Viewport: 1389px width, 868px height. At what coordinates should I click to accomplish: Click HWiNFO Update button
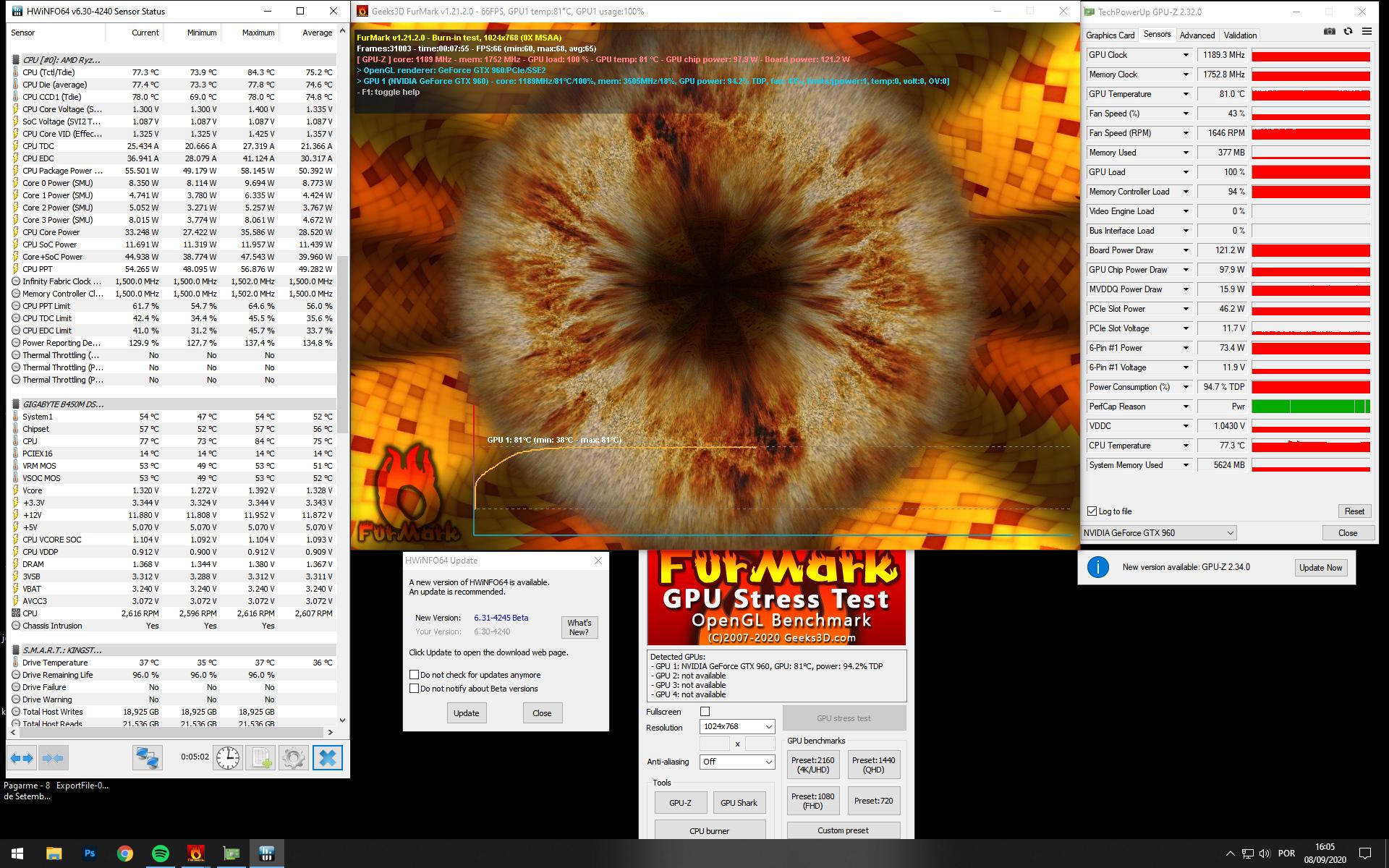click(x=466, y=713)
